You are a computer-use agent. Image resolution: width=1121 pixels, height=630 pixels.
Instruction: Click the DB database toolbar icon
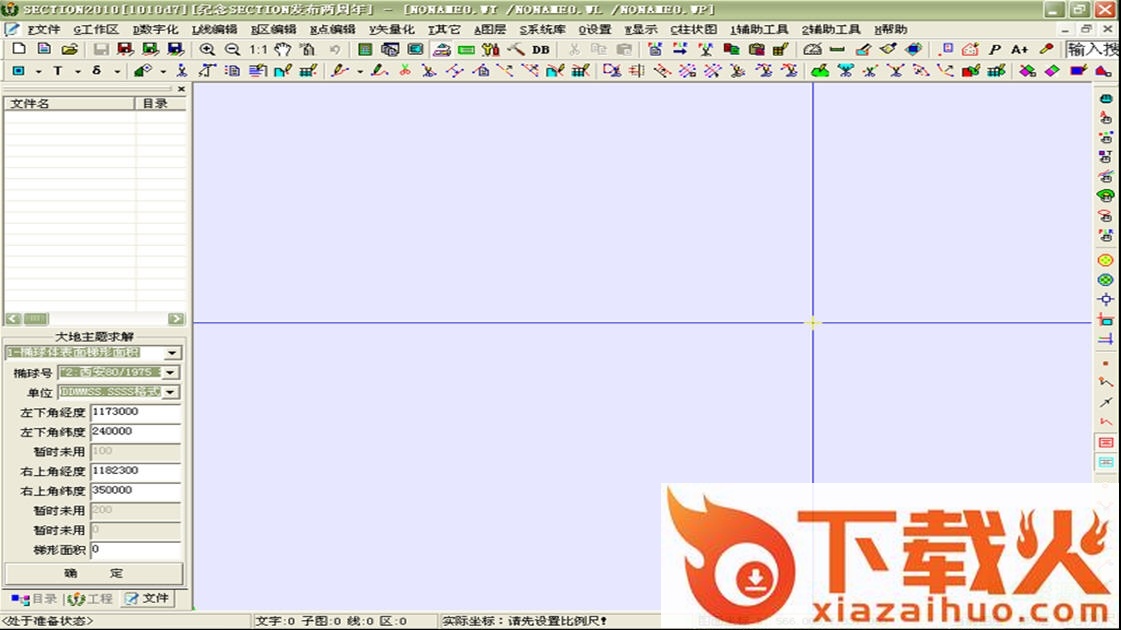pos(541,49)
